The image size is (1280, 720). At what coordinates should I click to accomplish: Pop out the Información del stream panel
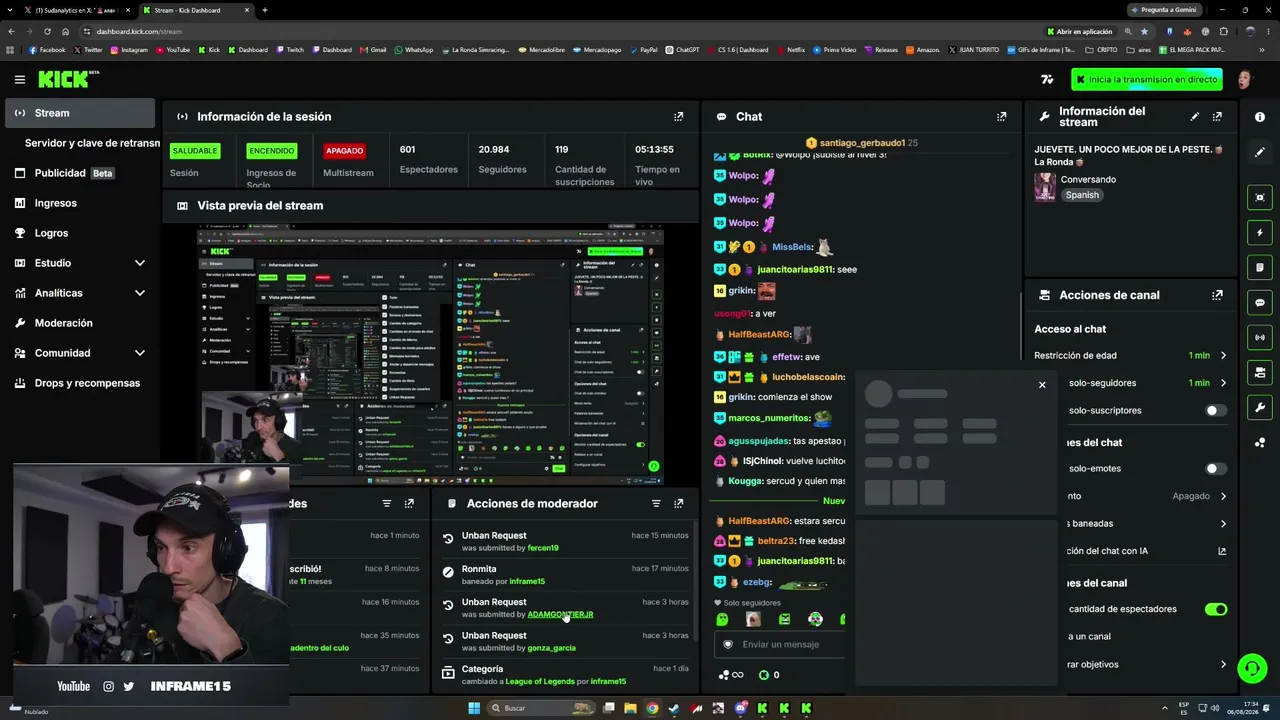point(1217,116)
